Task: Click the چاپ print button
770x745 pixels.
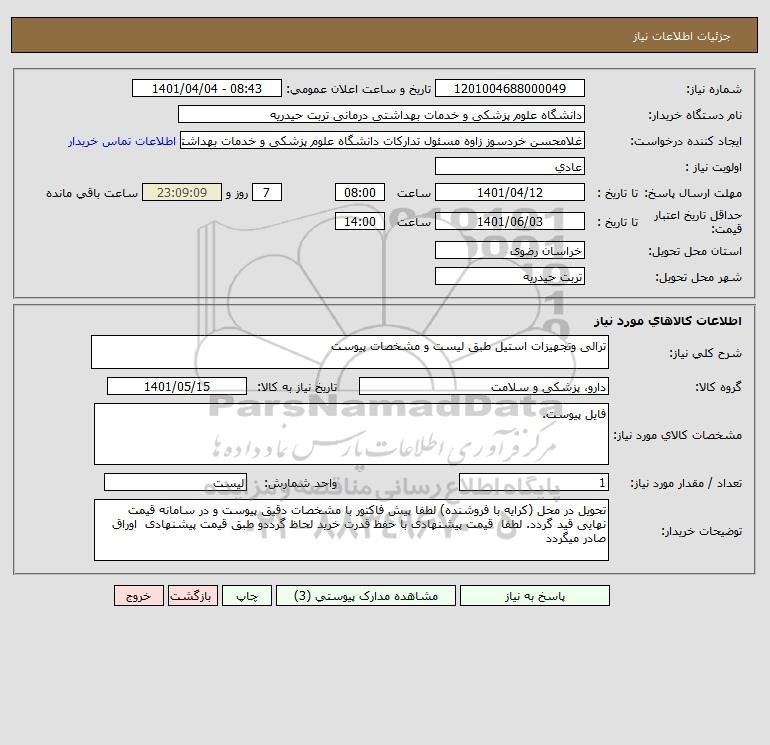Action: pos(247,596)
